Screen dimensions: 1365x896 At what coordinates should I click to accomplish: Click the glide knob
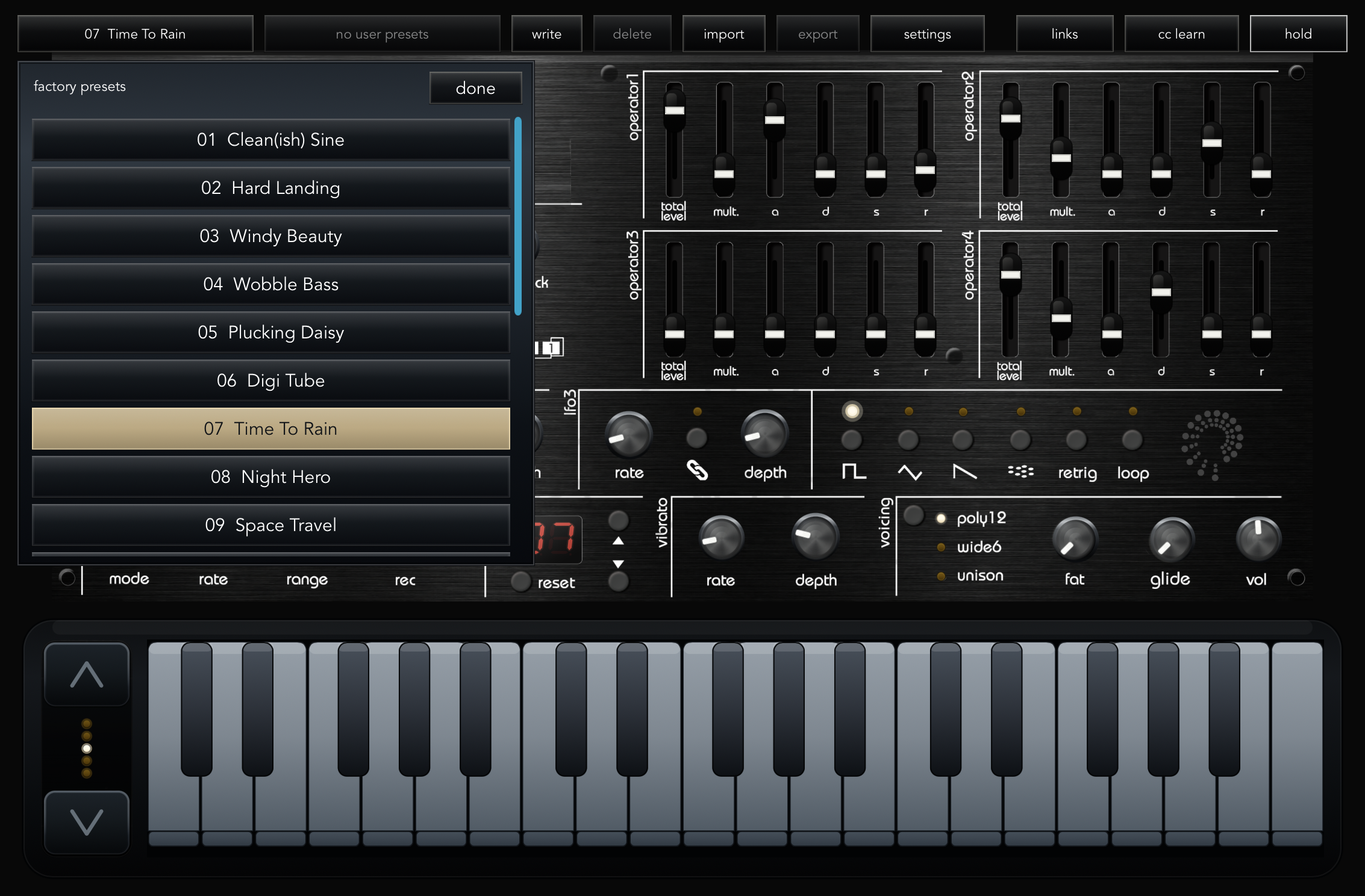point(1171,539)
